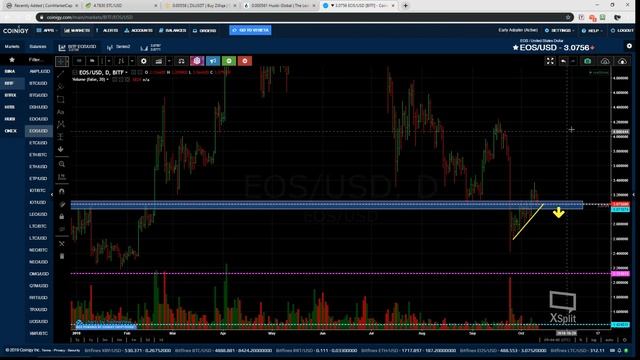Open the Apps dropdown menu
The width and height of the screenshot is (640, 360).
tap(47, 30)
